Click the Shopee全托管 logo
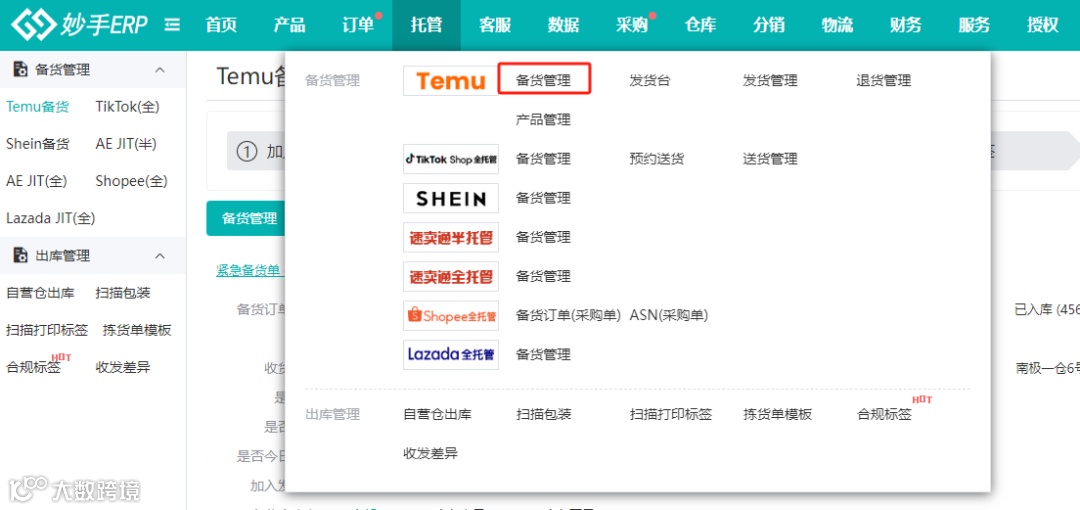This screenshot has height=510, width=1080. (450, 316)
